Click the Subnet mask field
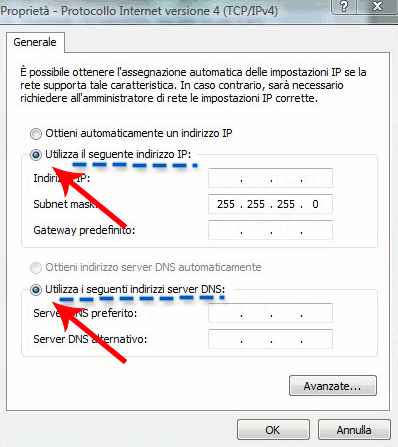Screen dimensions: 398x447 pos(270,204)
